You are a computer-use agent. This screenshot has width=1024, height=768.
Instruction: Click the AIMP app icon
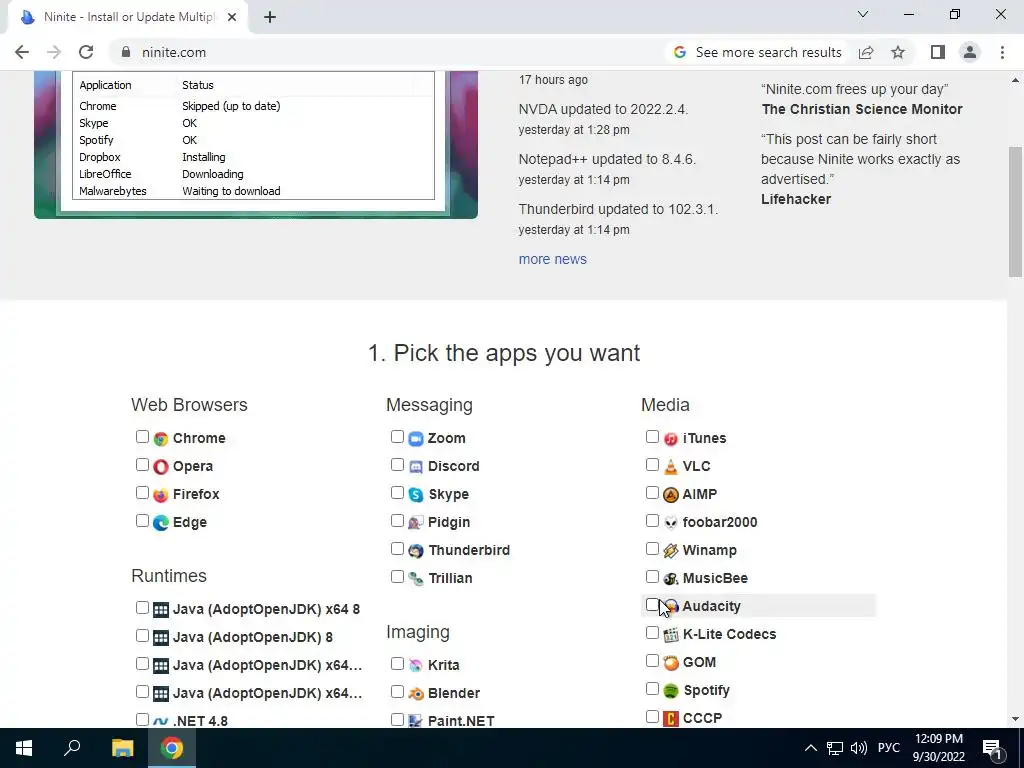[671, 495]
